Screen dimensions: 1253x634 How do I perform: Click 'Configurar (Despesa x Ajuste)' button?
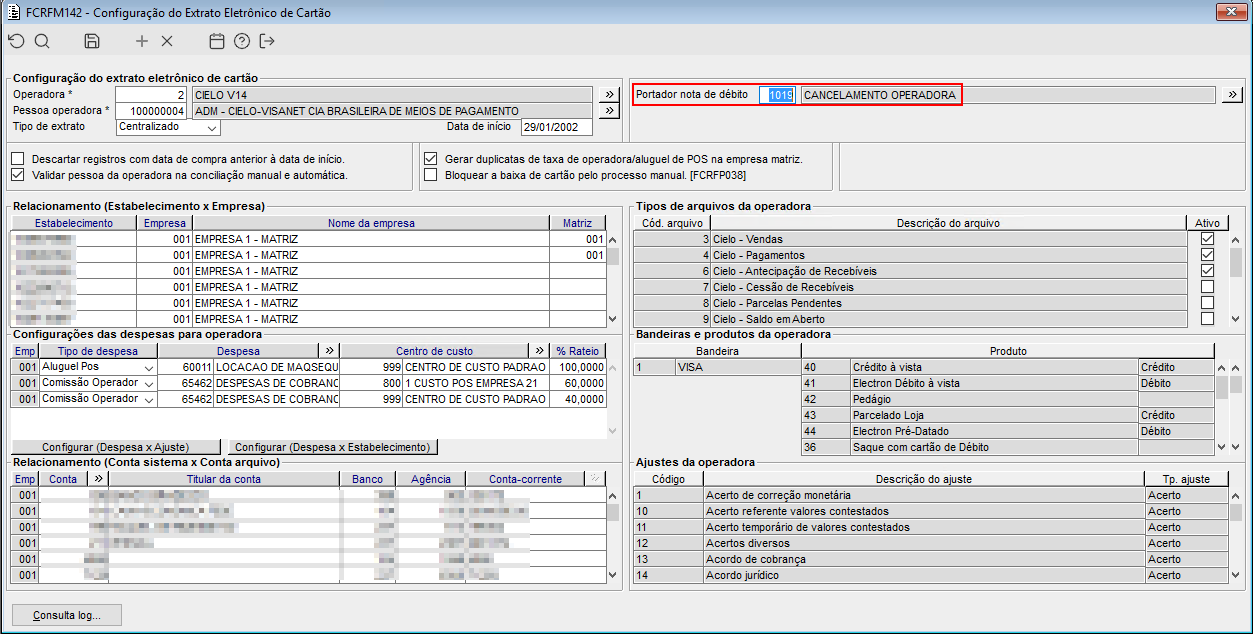[116, 447]
